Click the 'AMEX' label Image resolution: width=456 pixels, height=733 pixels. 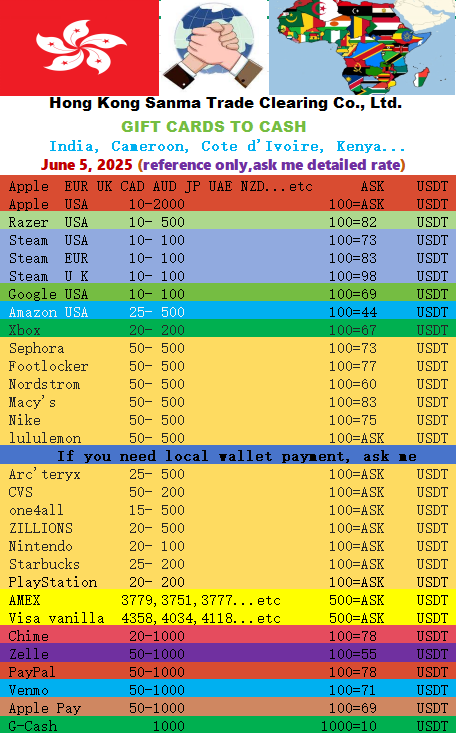click(x=24, y=600)
